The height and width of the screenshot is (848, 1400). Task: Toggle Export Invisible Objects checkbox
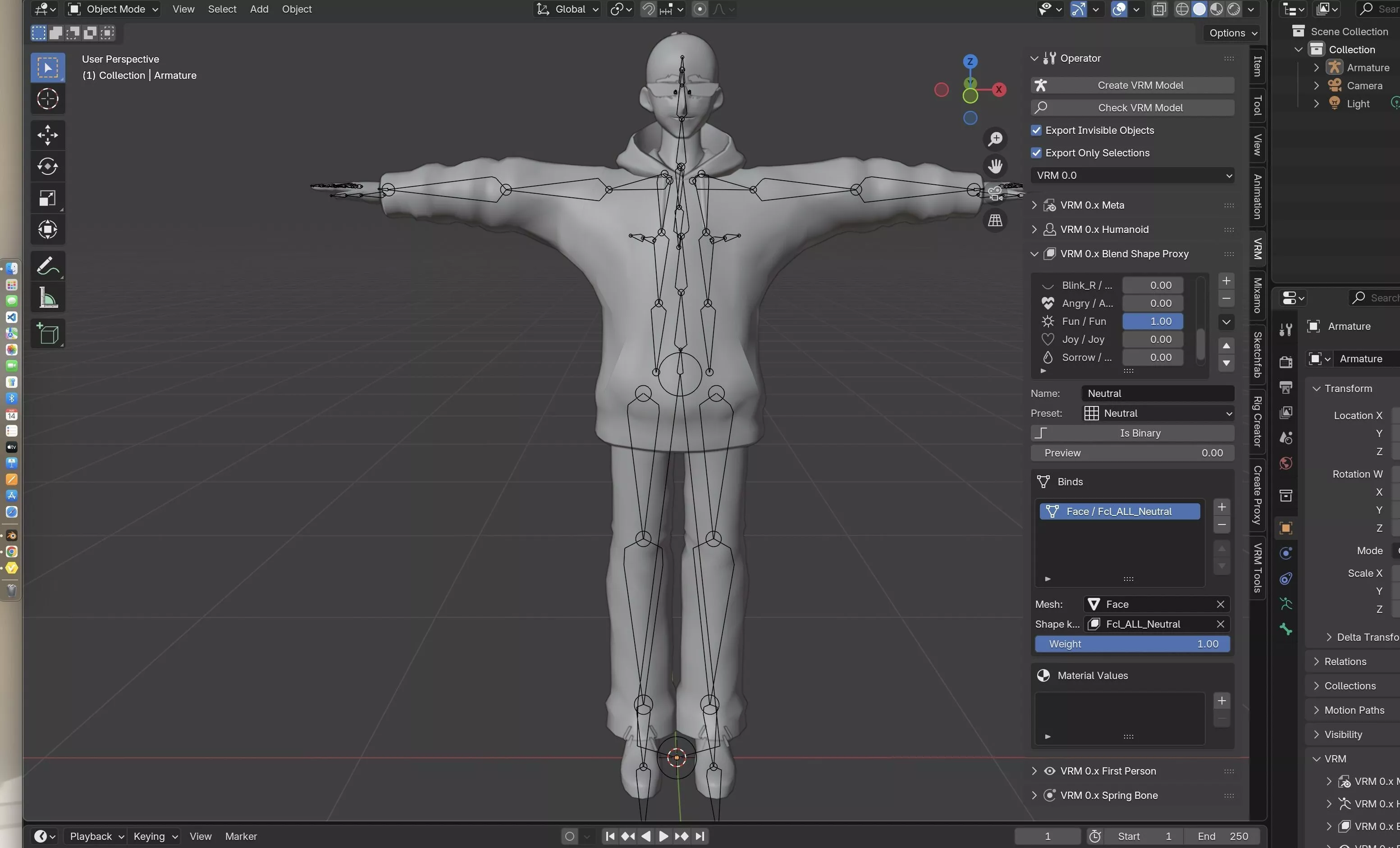pyautogui.click(x=1036, y=131)
